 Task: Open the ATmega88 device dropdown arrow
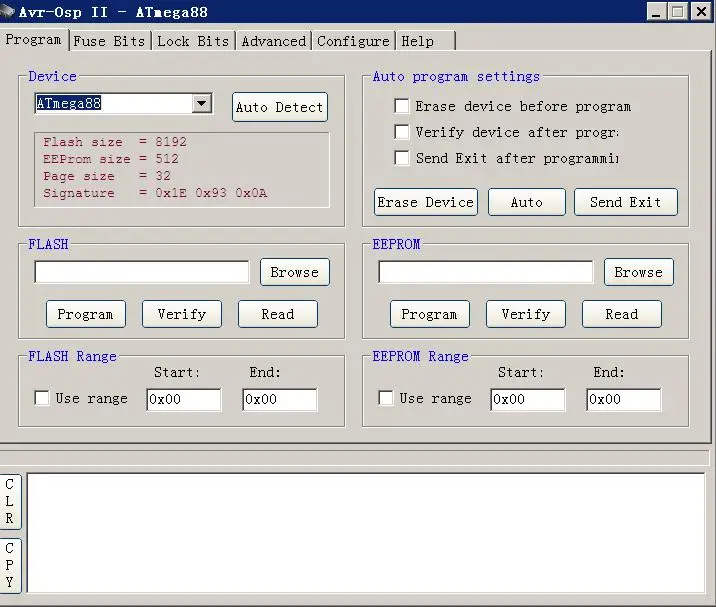pos(201,103)
